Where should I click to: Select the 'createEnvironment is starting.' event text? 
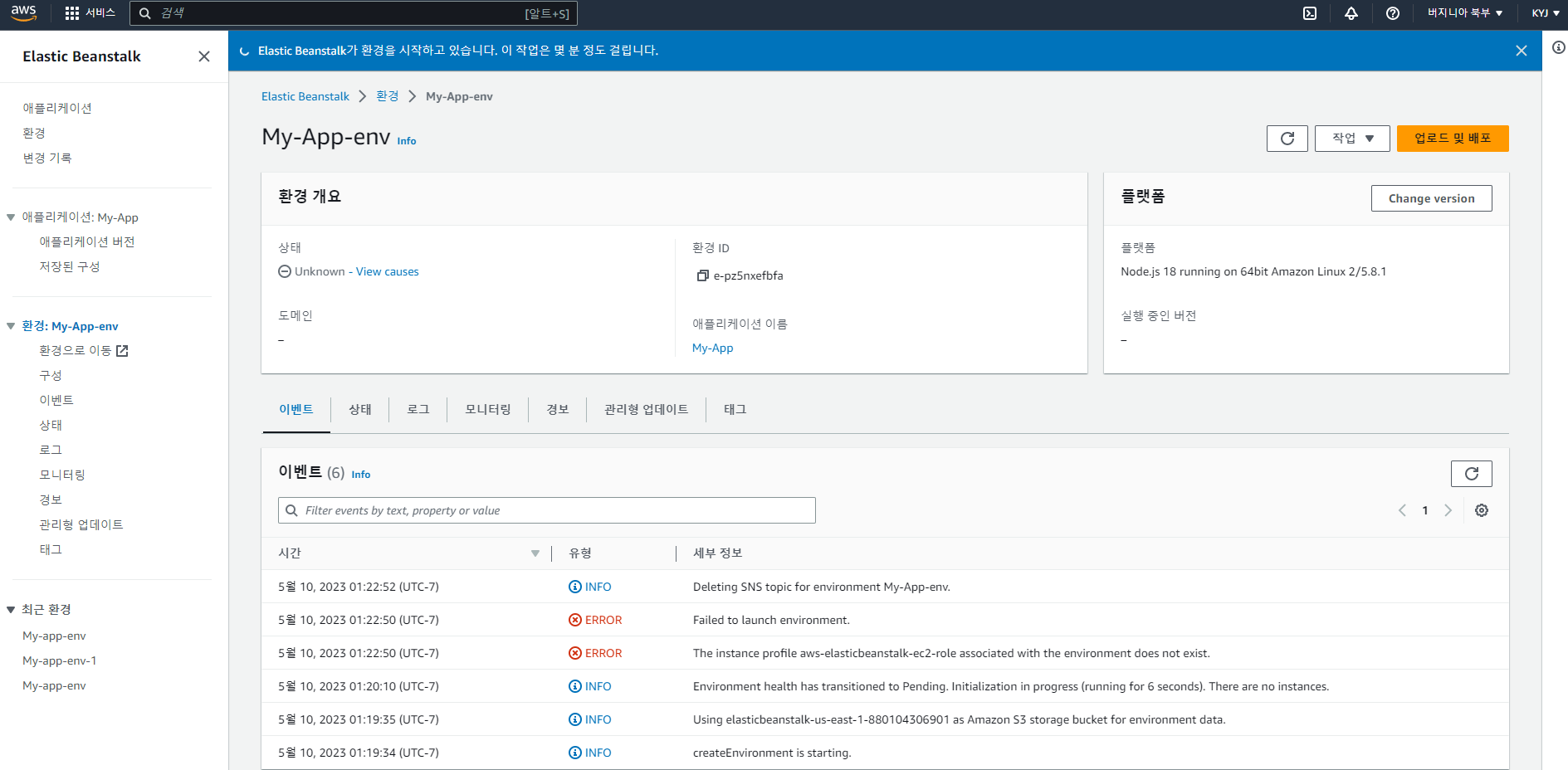click(773, 753)
